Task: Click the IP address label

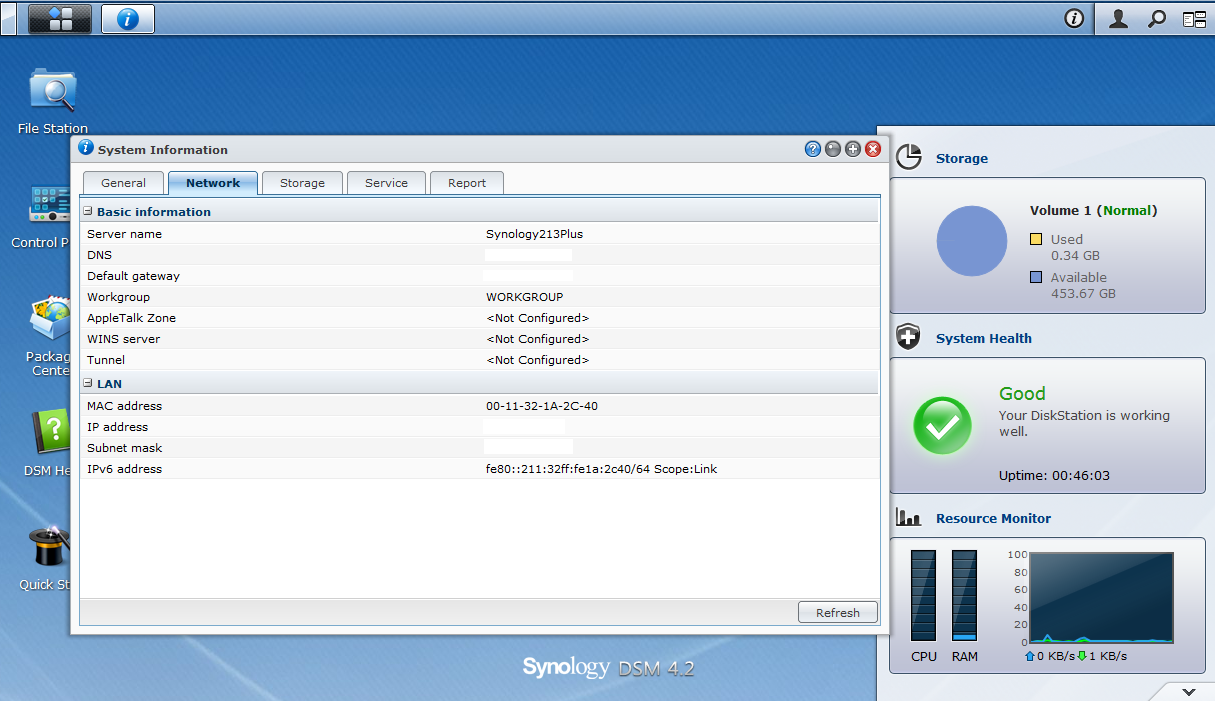Action: (x=119, y=427)
